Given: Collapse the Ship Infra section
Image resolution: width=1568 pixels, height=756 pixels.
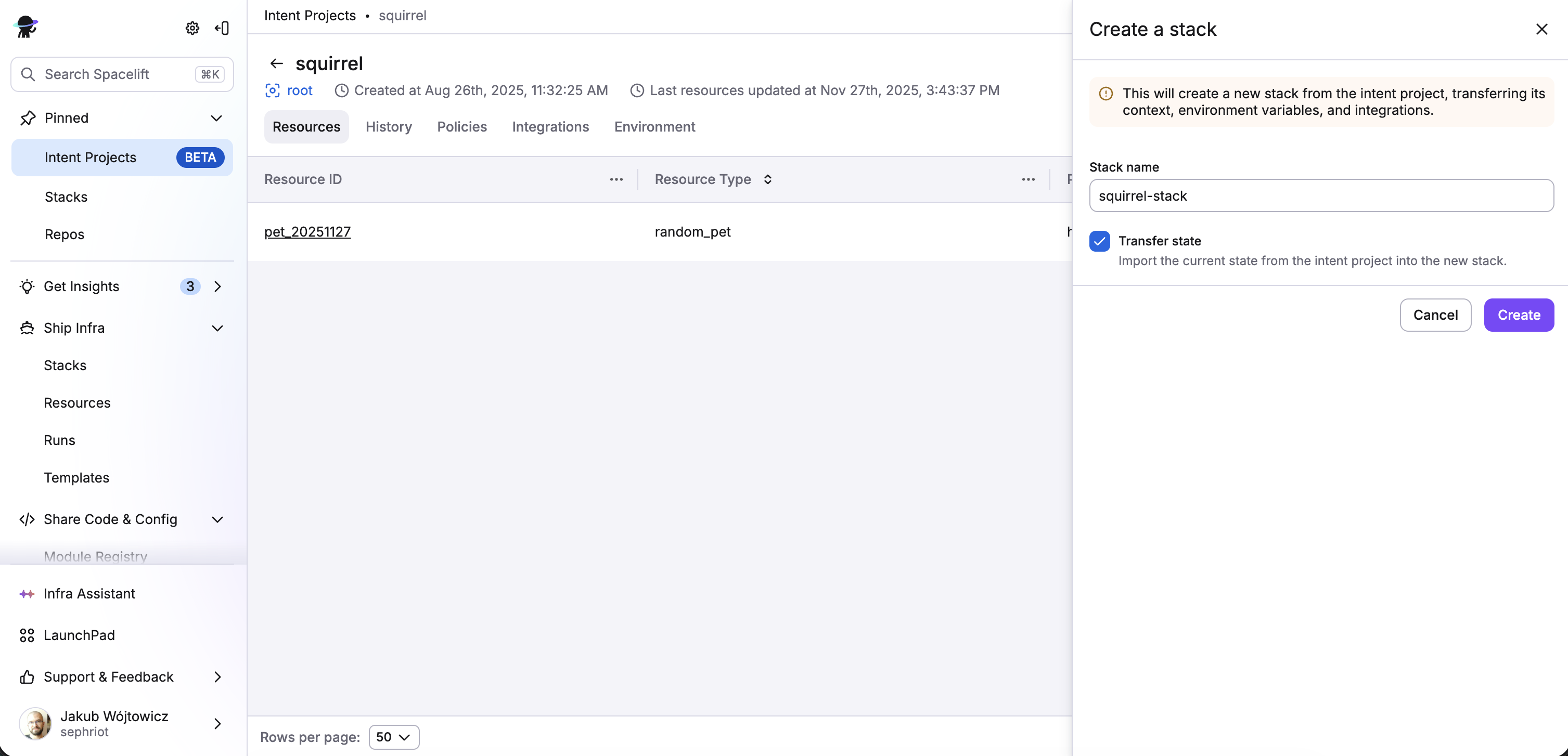Looking at the screenshot, I should [x=217, y=328].
